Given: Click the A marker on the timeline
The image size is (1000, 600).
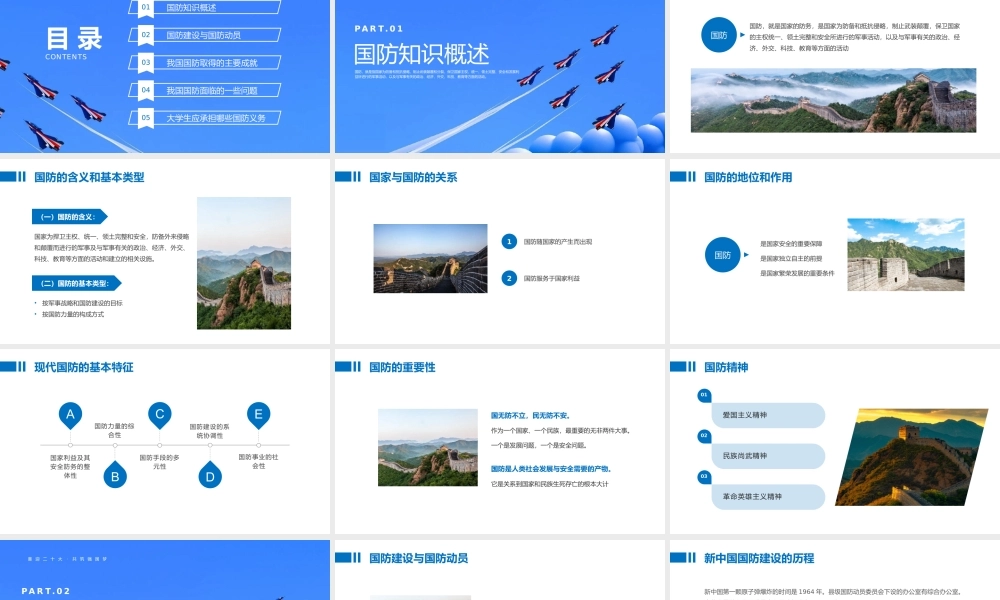Looking at the screenshot, I should (70, 414).
